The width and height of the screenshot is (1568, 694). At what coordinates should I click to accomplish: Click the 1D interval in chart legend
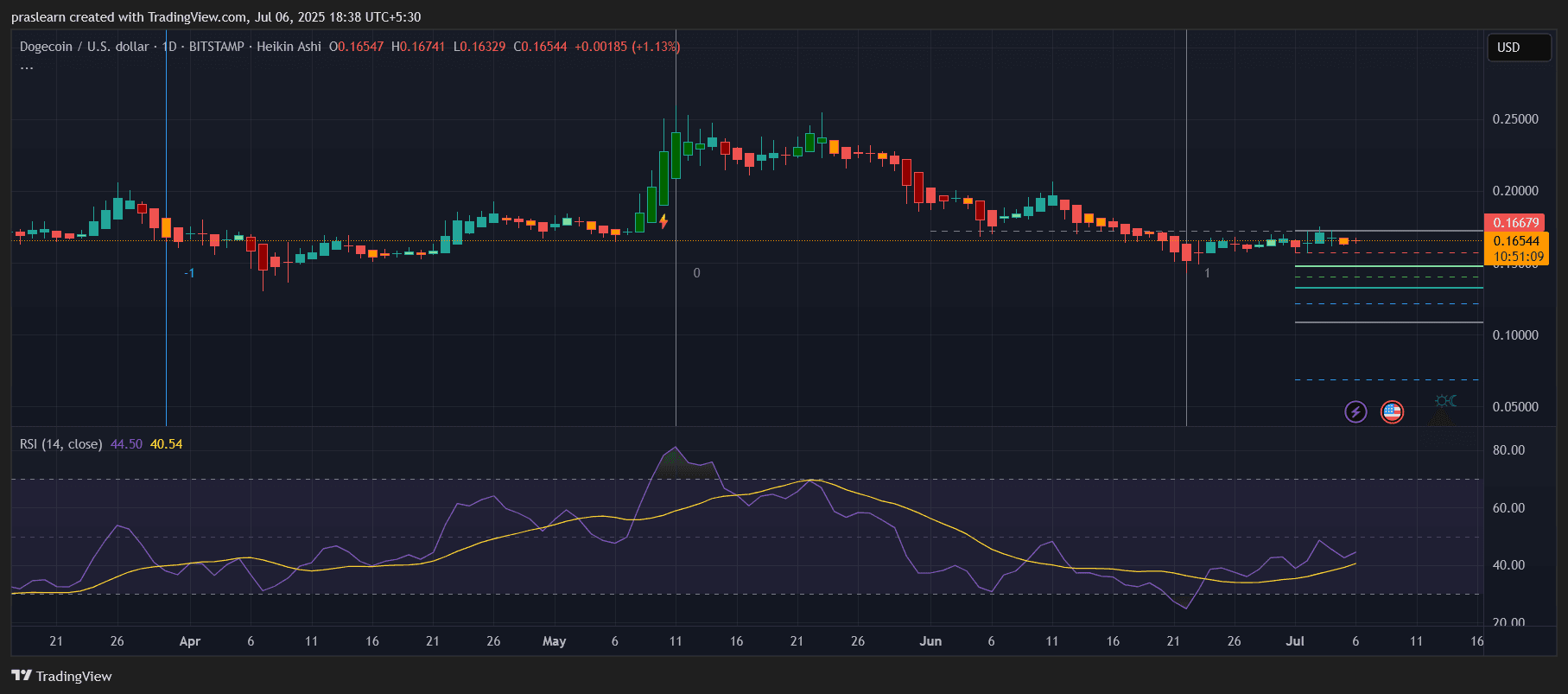(x=169, y=47)
